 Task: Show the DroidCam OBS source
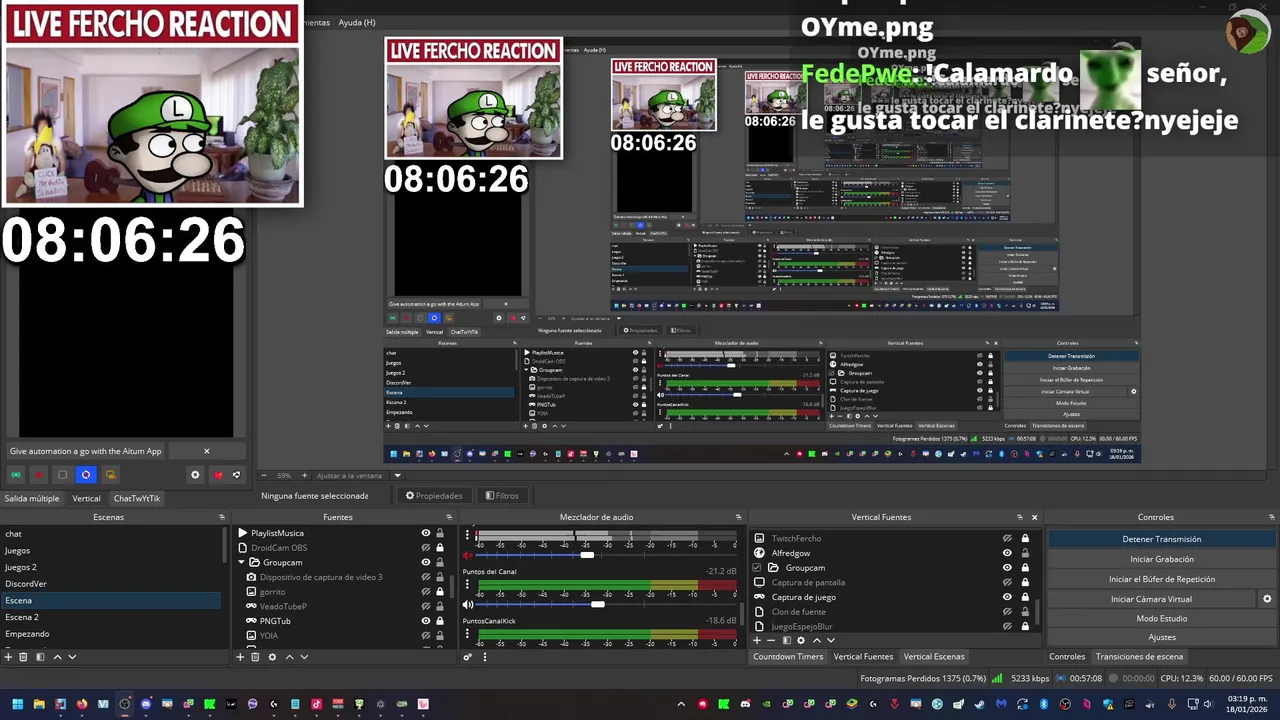(426, 548)
